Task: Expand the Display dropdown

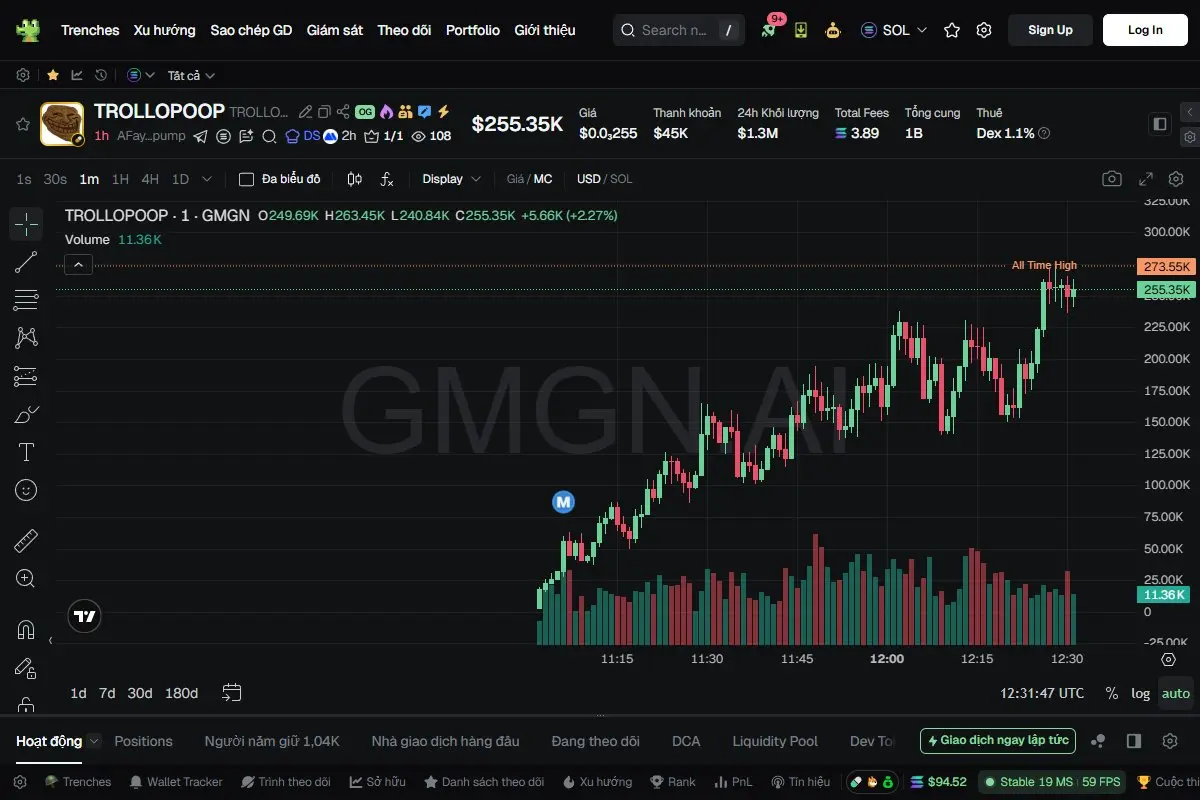Action: click(451, 179)
